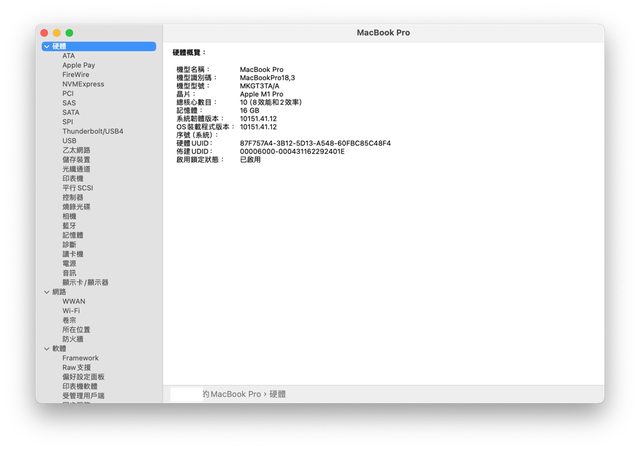Open the Raw 支援 entry
This screenshot has height=450, width=640.
coord(77,368)
